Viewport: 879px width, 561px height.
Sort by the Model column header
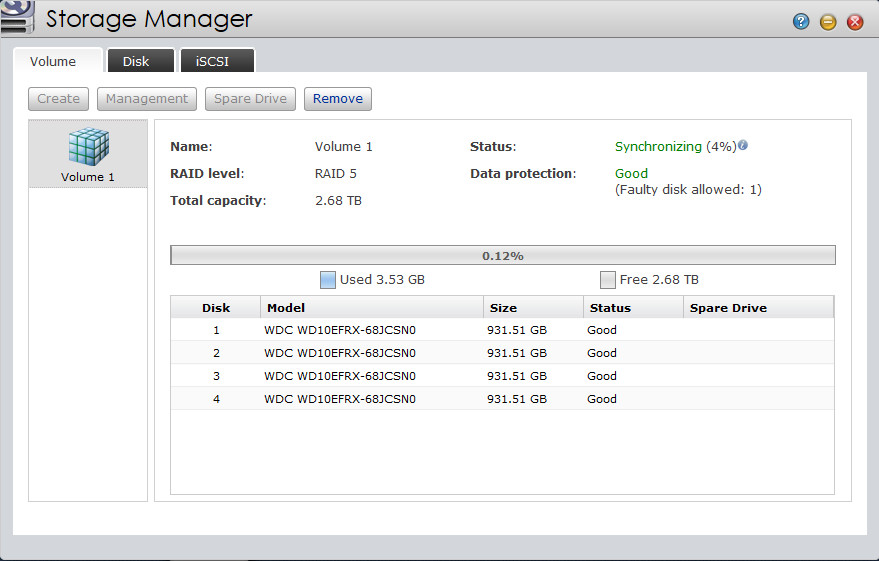coord(371,308)
